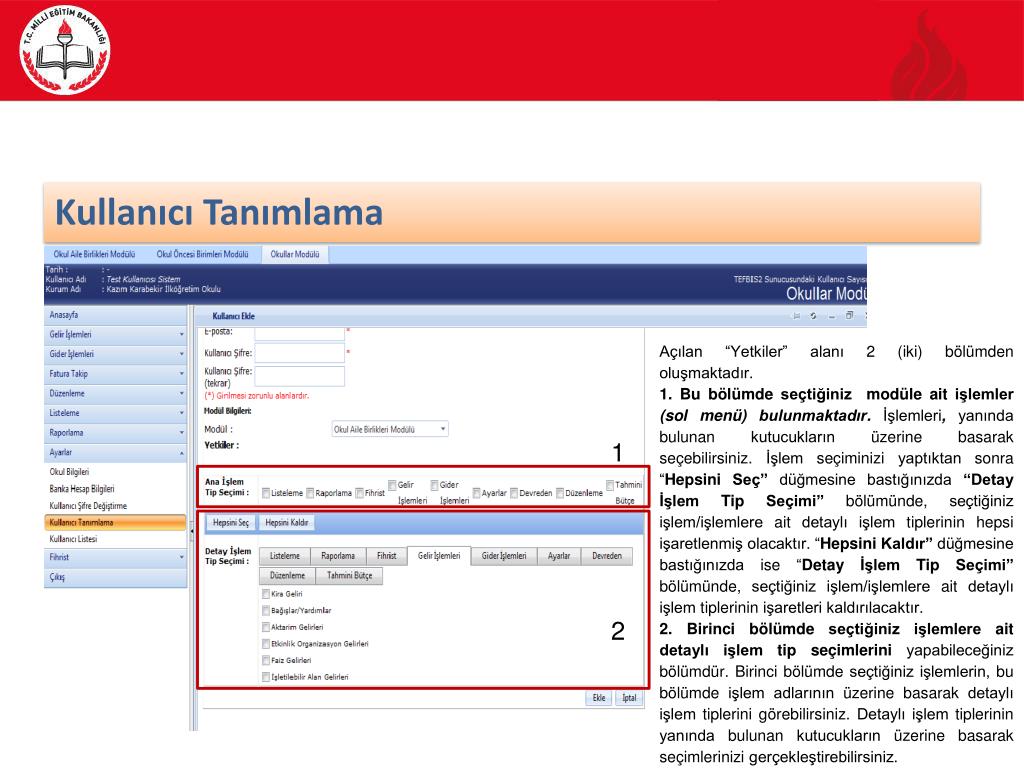Click the restore window icon in panel header
This screenshot has height=768, width=1024.
coord(849,315)
